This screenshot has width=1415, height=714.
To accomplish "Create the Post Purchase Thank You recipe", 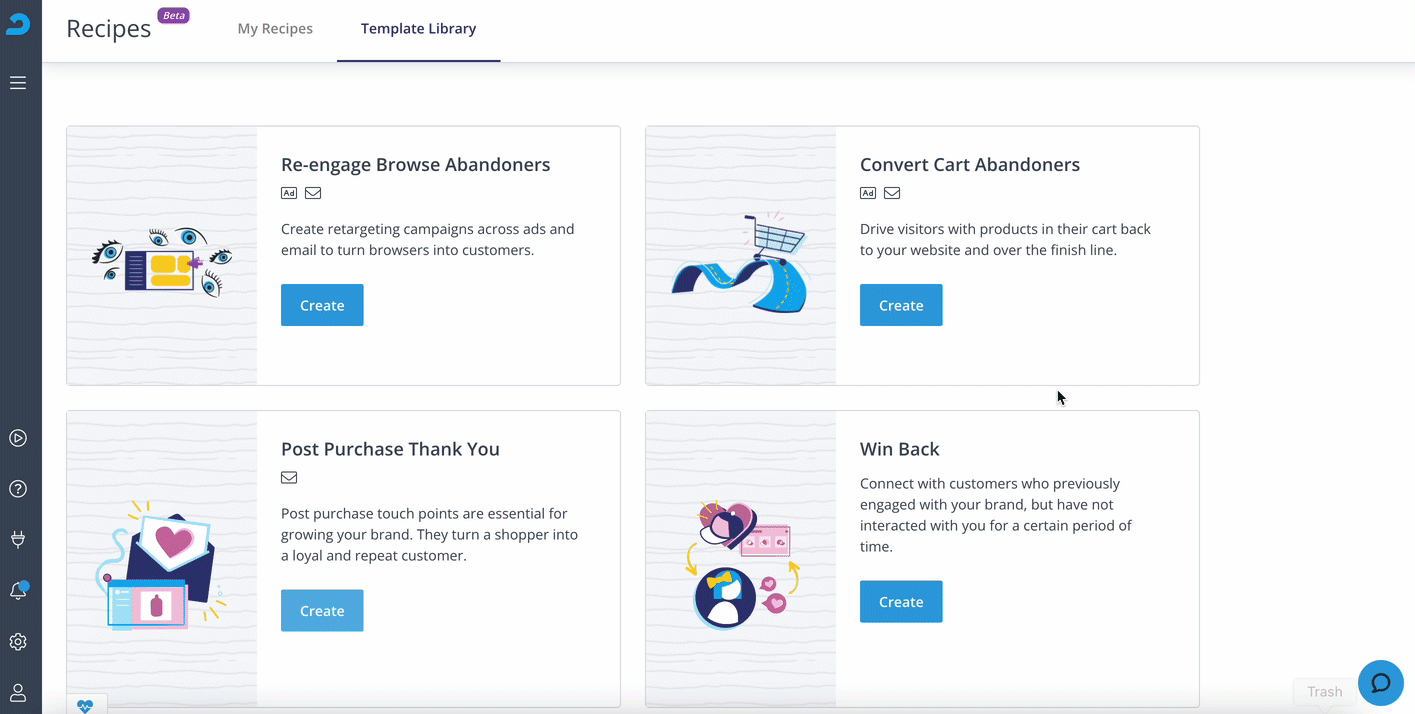I will pos(322,610).
